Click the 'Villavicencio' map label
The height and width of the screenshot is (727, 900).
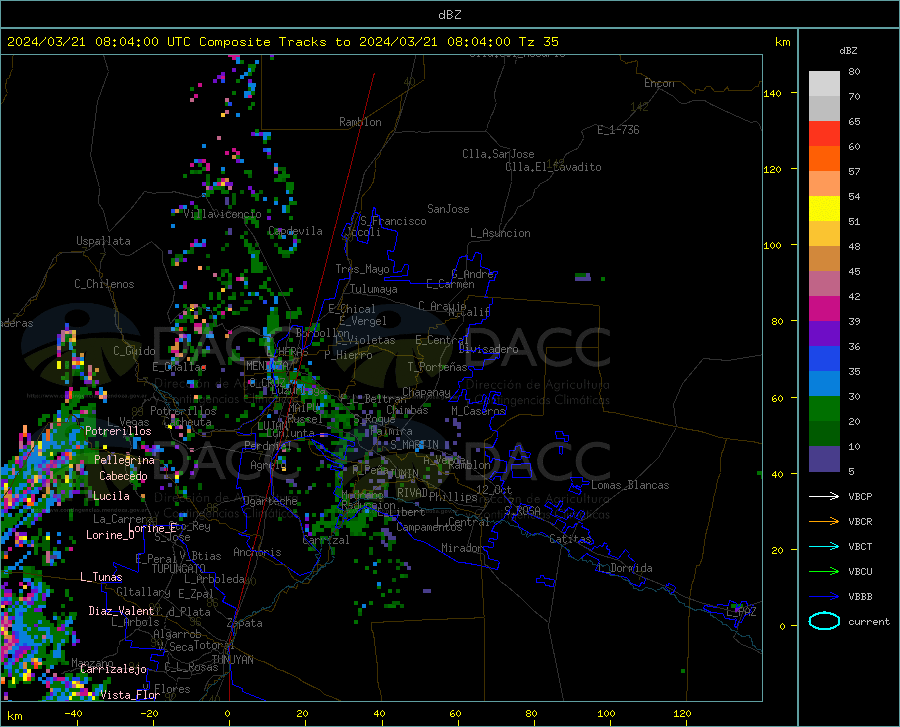tap(222, 214)
